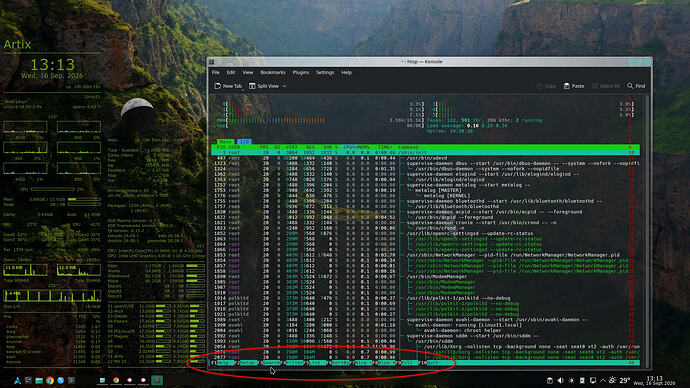
Task: Switch to second pink-icon task window
Action: coord(143,381)
